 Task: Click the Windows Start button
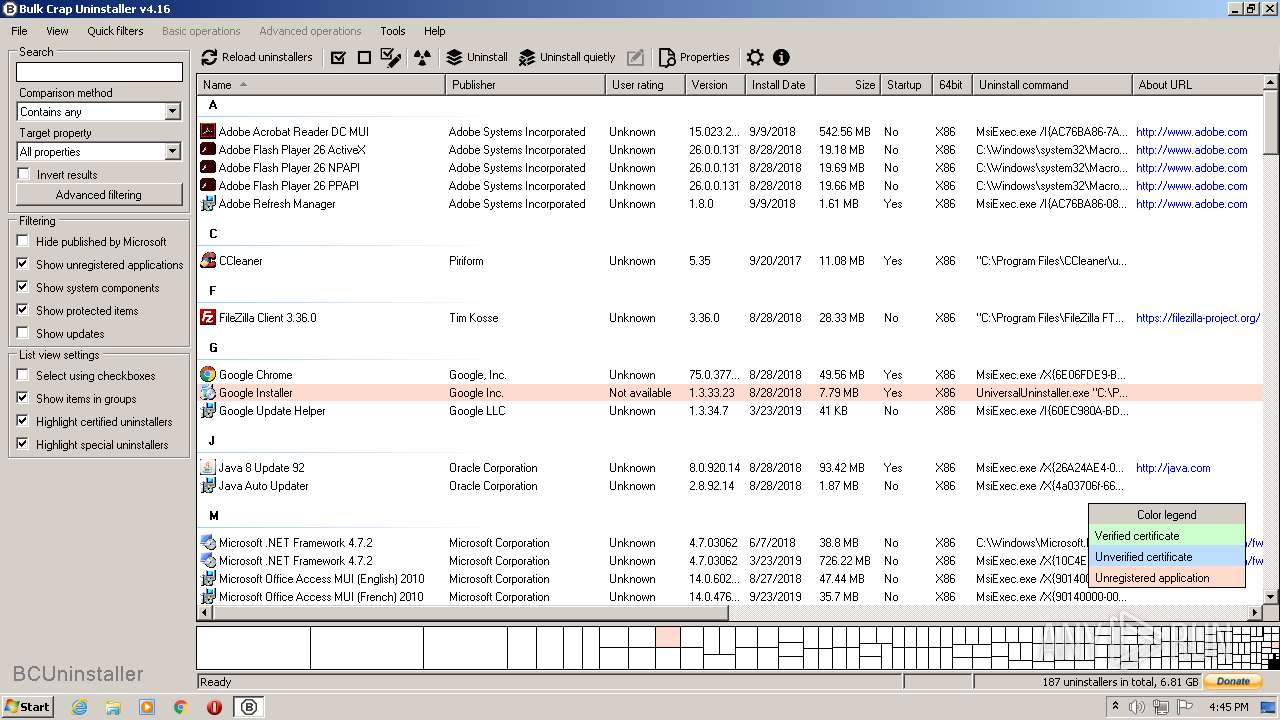click(x=28, y=706)
